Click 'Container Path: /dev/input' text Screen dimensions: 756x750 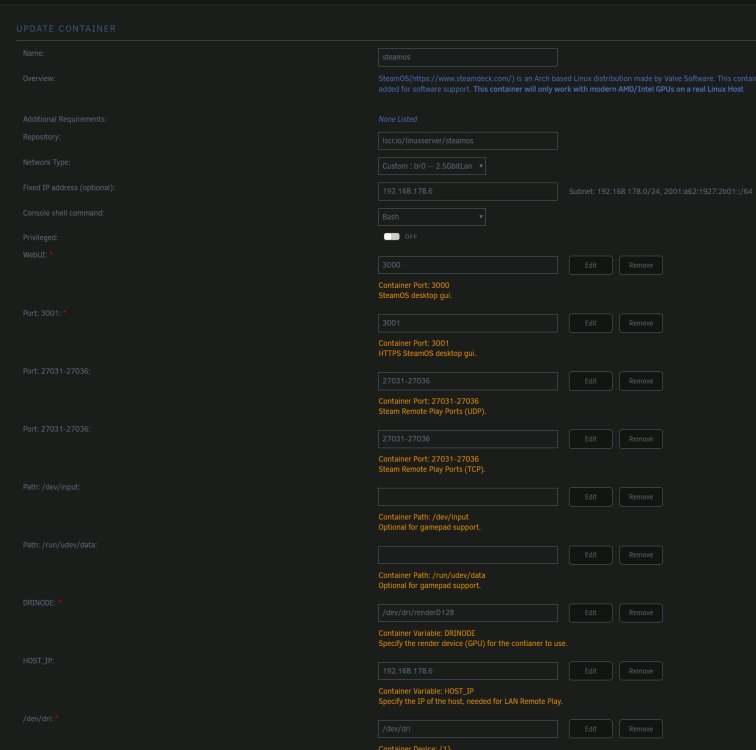[x=423, y=517]
